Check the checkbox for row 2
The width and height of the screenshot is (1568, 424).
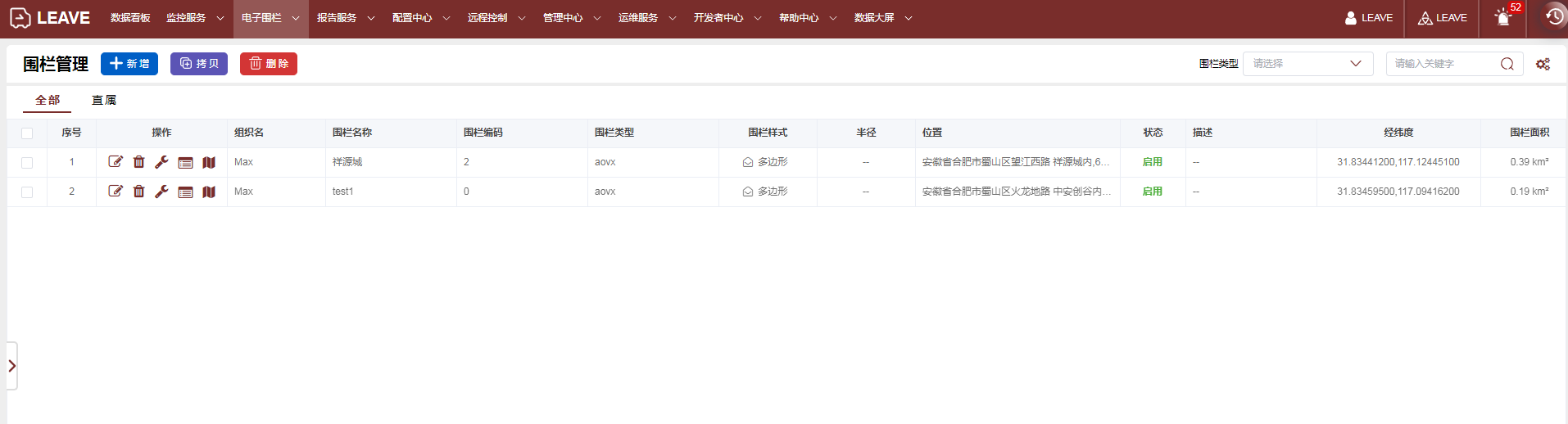point(27,192)
